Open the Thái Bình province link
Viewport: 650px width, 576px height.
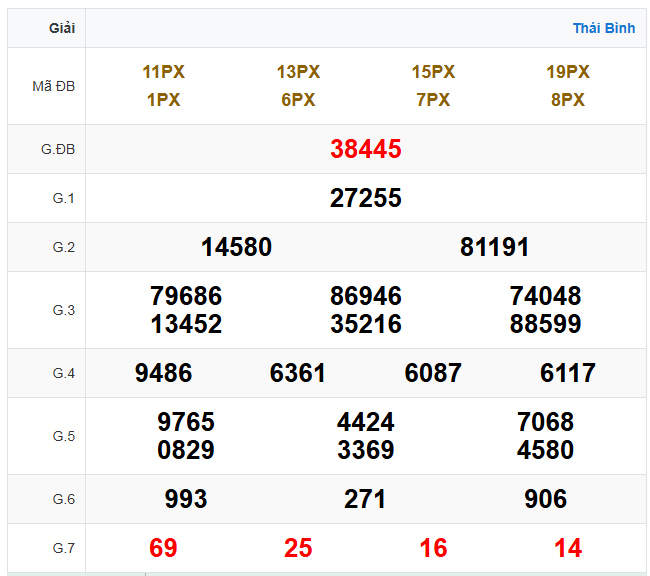tap(603, 28)
